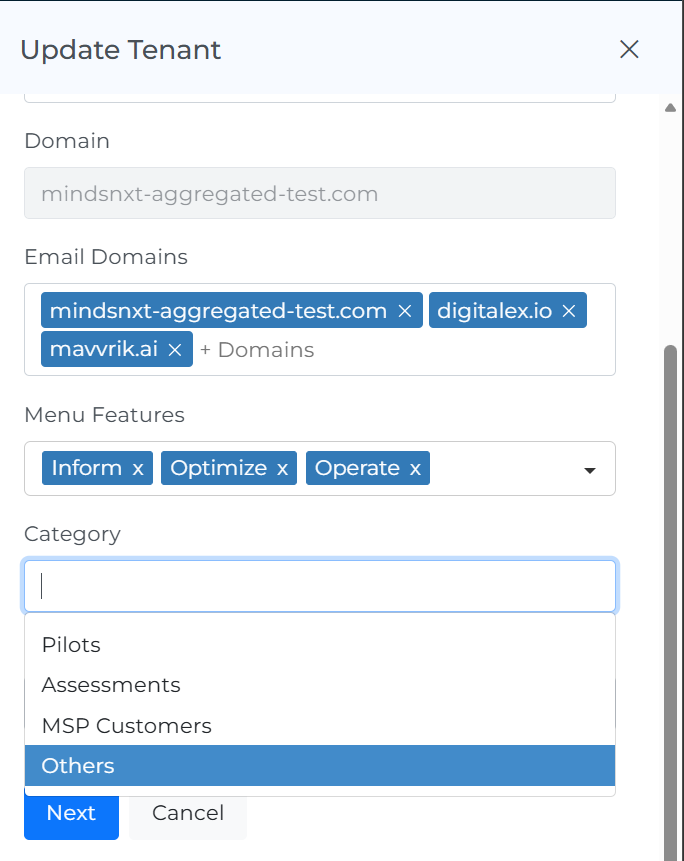684x861 pixels.
Task: Click the scrollbar up arrow
Action: (670, 108)
